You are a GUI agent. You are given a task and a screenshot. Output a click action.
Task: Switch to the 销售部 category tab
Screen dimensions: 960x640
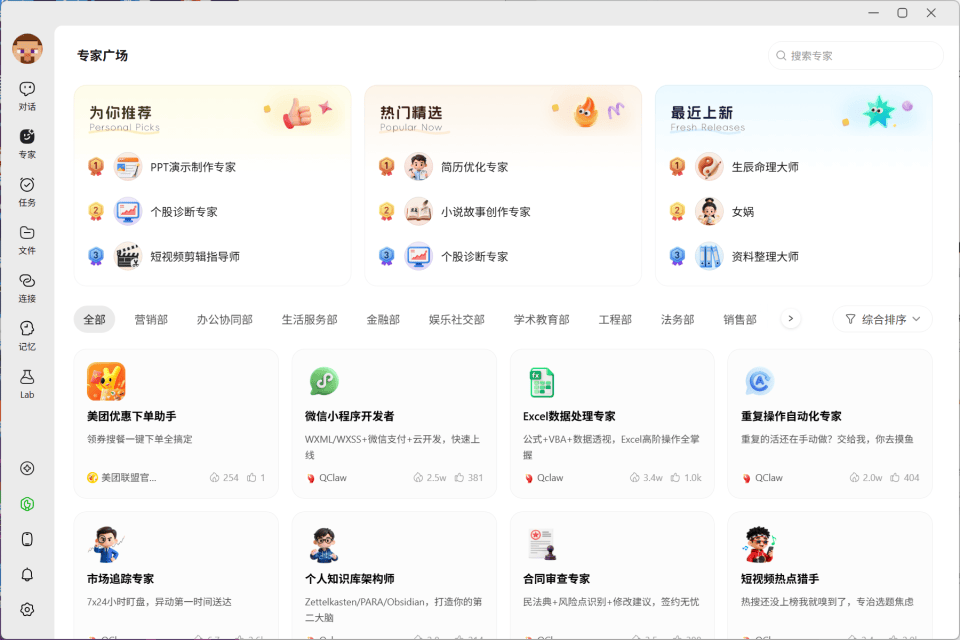click(740, 319)
